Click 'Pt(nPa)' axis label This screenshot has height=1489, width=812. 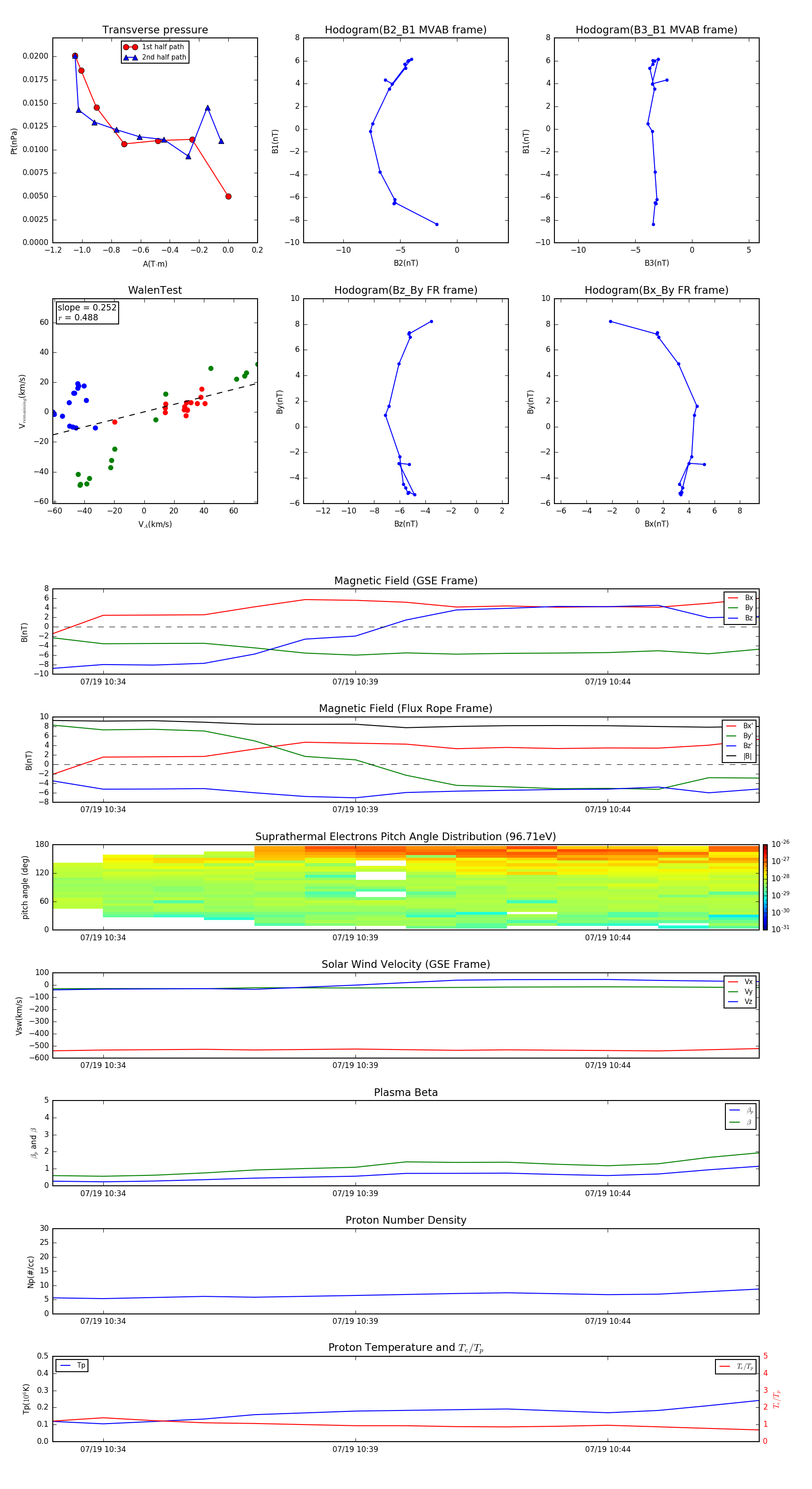[x=14, y=141]
